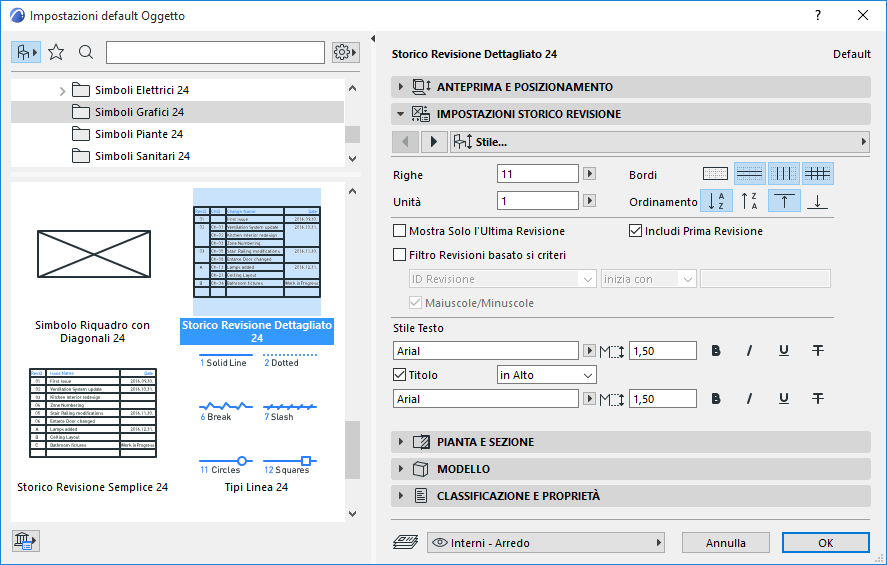Select Simboli Piante 24 folder
Screen dimensions: 887x565
click(138, 134)
